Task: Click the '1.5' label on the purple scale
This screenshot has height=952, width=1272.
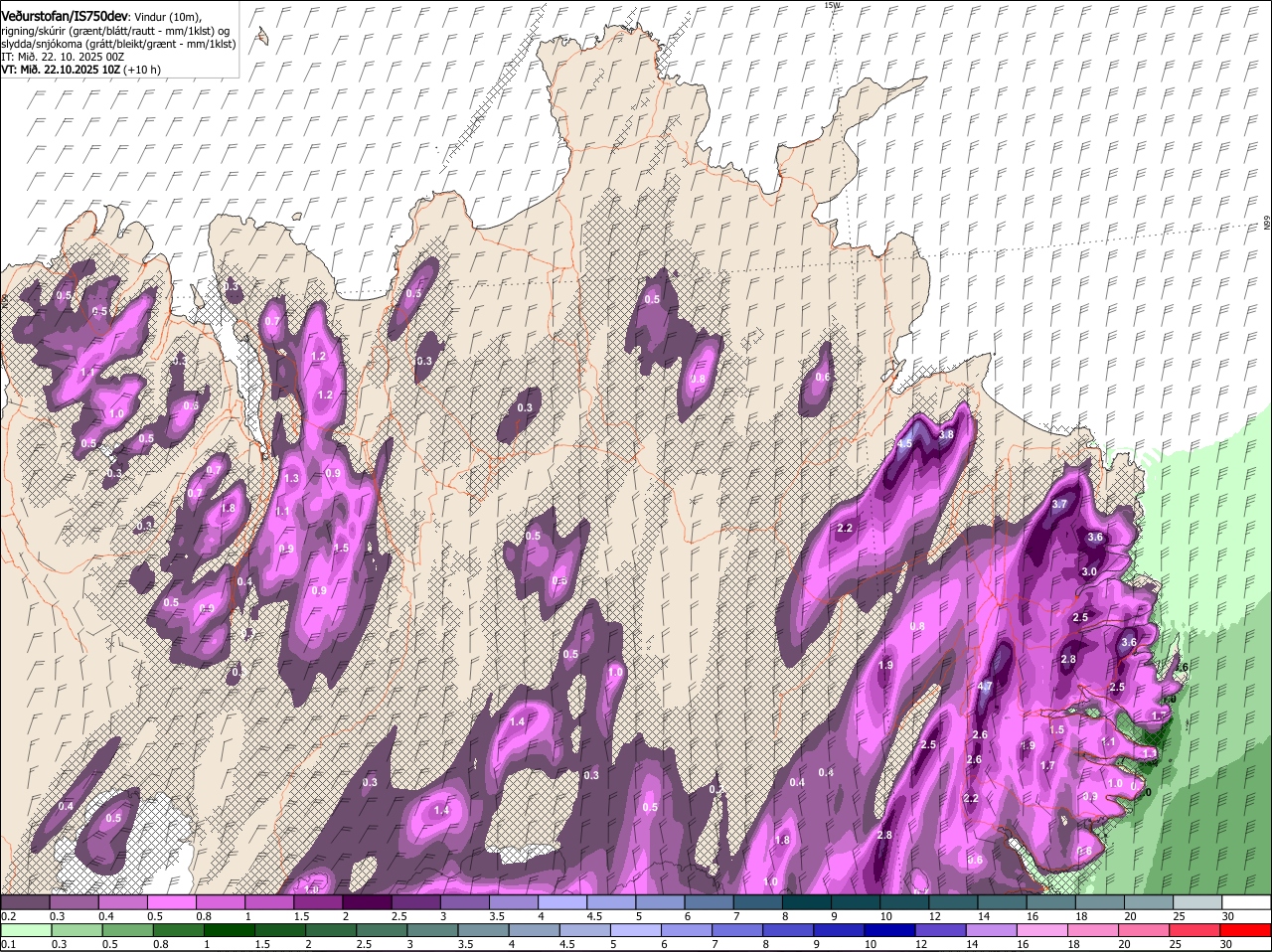Action: tap(300, 916)
